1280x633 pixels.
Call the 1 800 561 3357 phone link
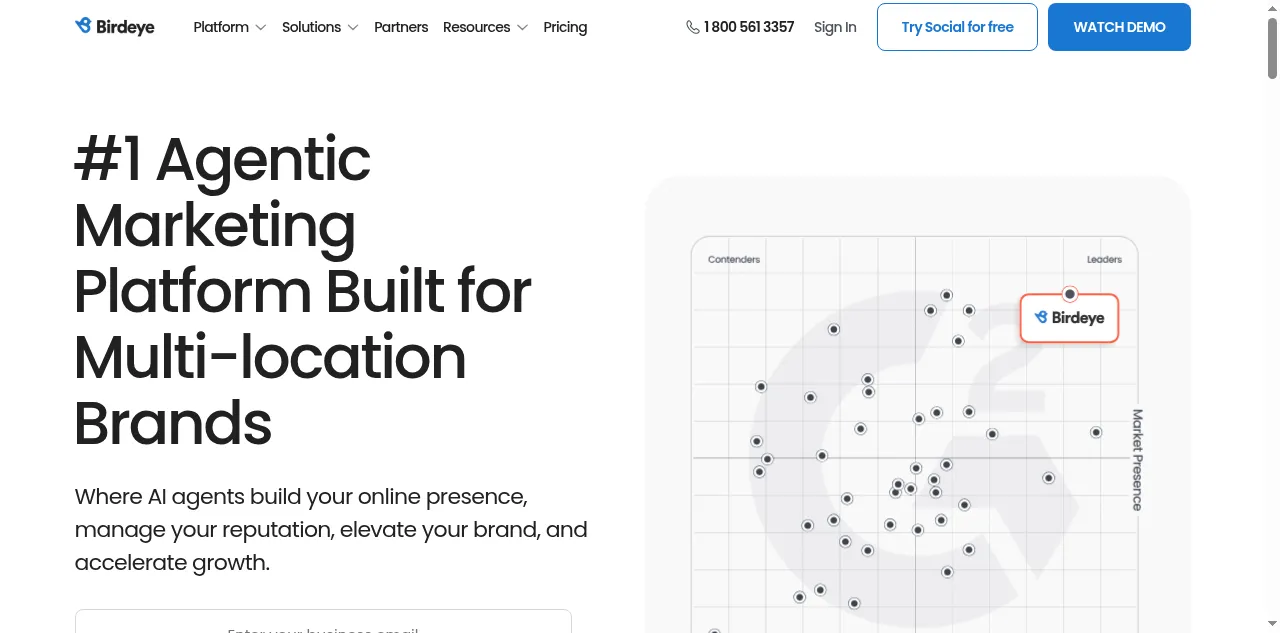pyautogui.click(x=749, y=27)
